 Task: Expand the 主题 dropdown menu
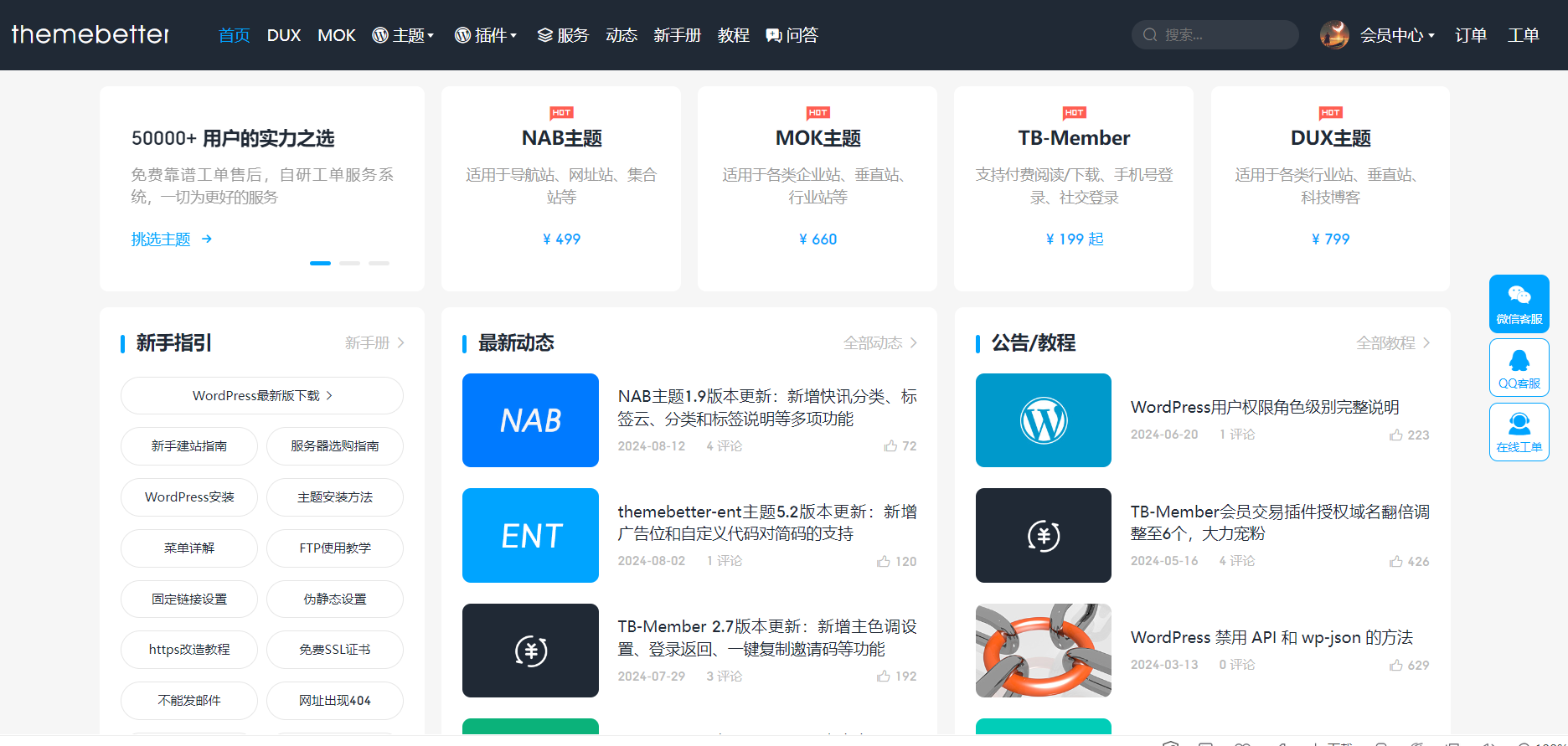[x=403, y=35]
